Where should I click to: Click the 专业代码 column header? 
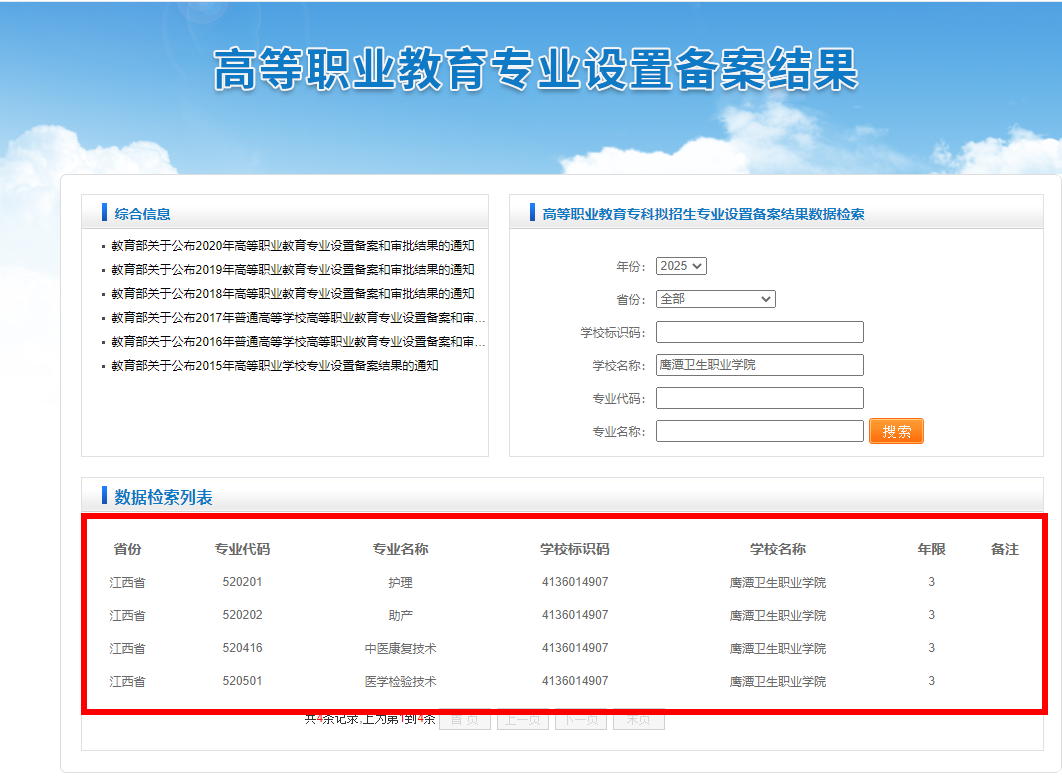(242, 549)
